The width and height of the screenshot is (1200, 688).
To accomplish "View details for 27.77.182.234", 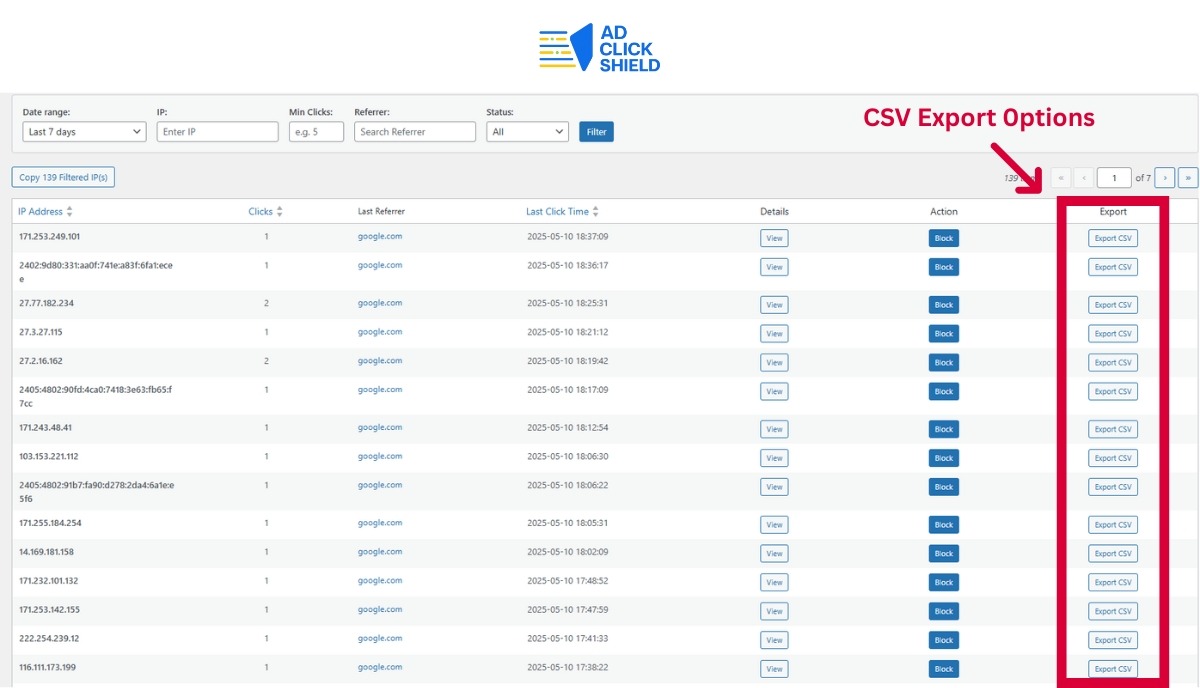I will tap(774, 305).
